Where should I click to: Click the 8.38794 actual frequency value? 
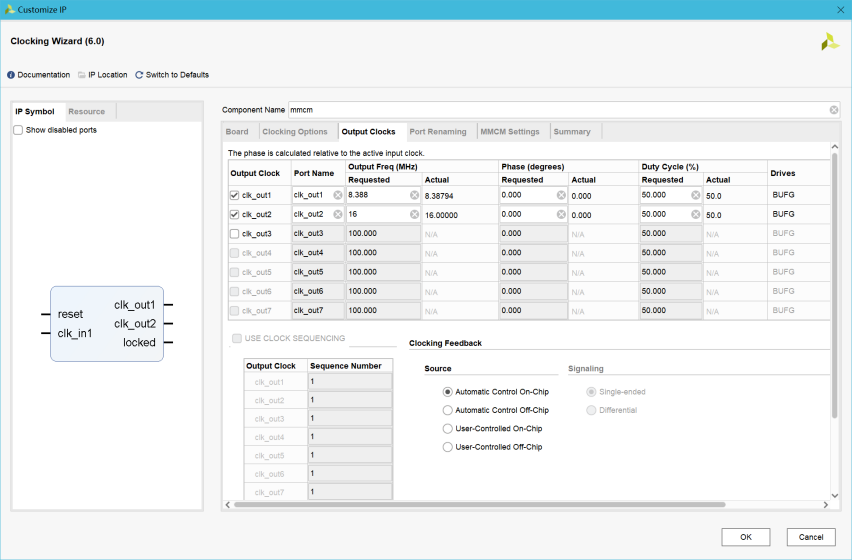439,196
